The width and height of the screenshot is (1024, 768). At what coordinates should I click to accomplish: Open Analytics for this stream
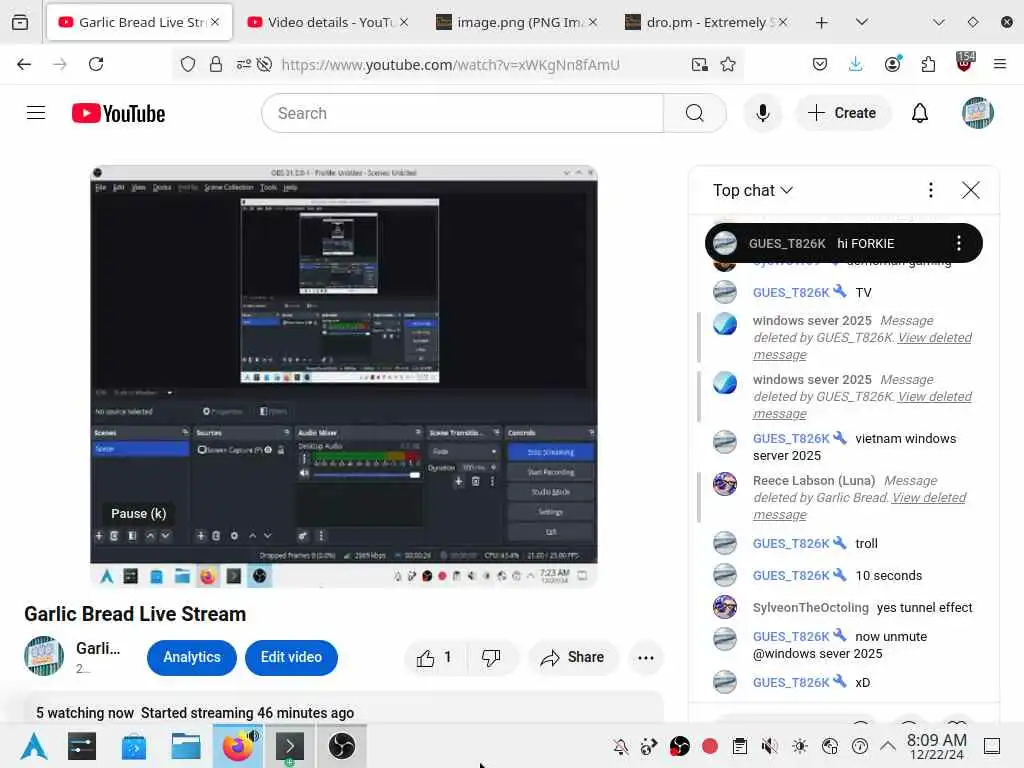191,657
